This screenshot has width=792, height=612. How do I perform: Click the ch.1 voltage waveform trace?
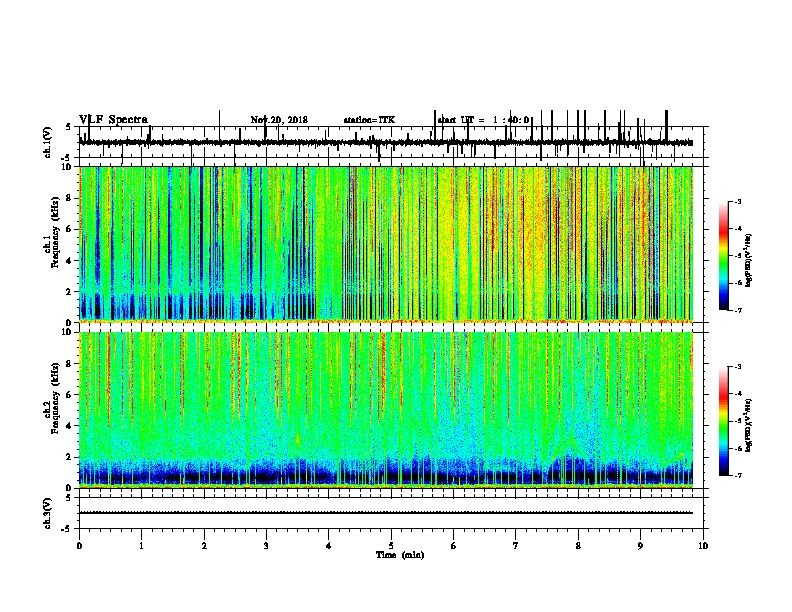click(386, 143)
